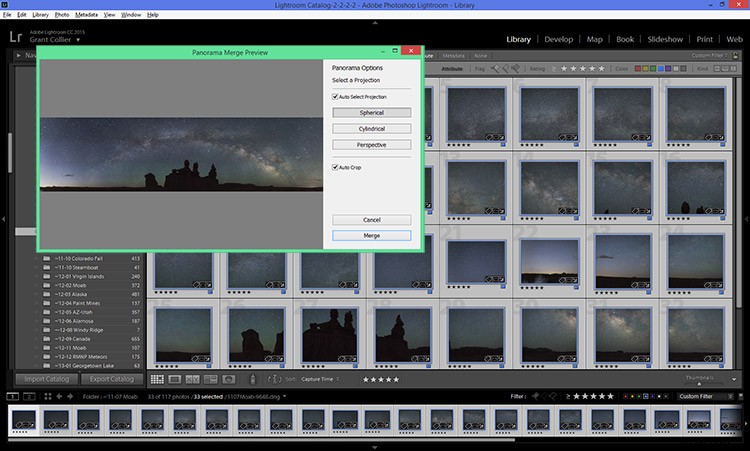The height and width of the screenshot is (451, 750).
Task: Click the Painter spray can tool
Action: click(252, 379)
